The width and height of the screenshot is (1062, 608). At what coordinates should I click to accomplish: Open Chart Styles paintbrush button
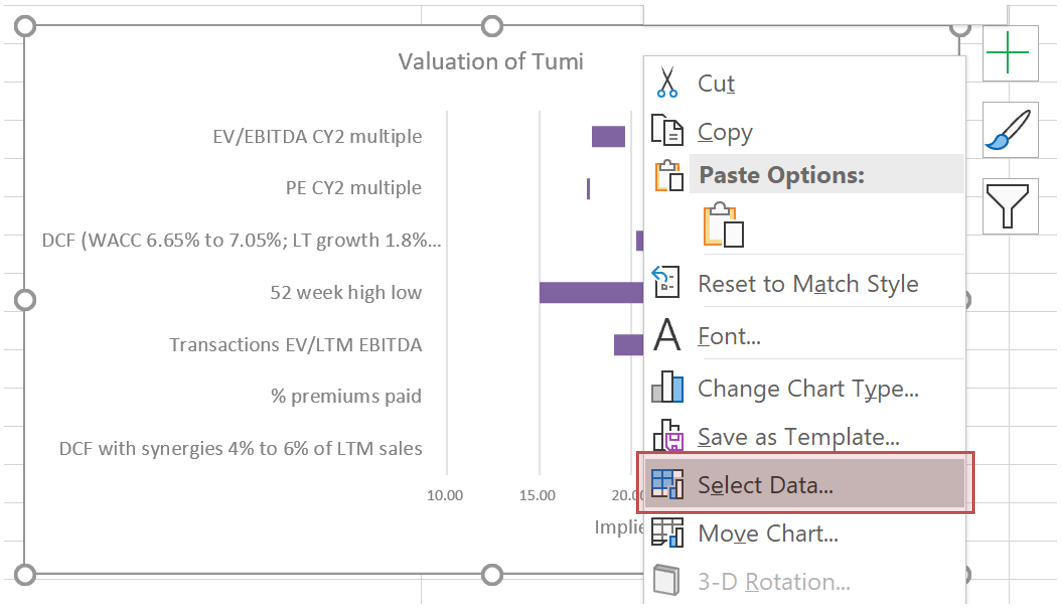click(1012, 130)
